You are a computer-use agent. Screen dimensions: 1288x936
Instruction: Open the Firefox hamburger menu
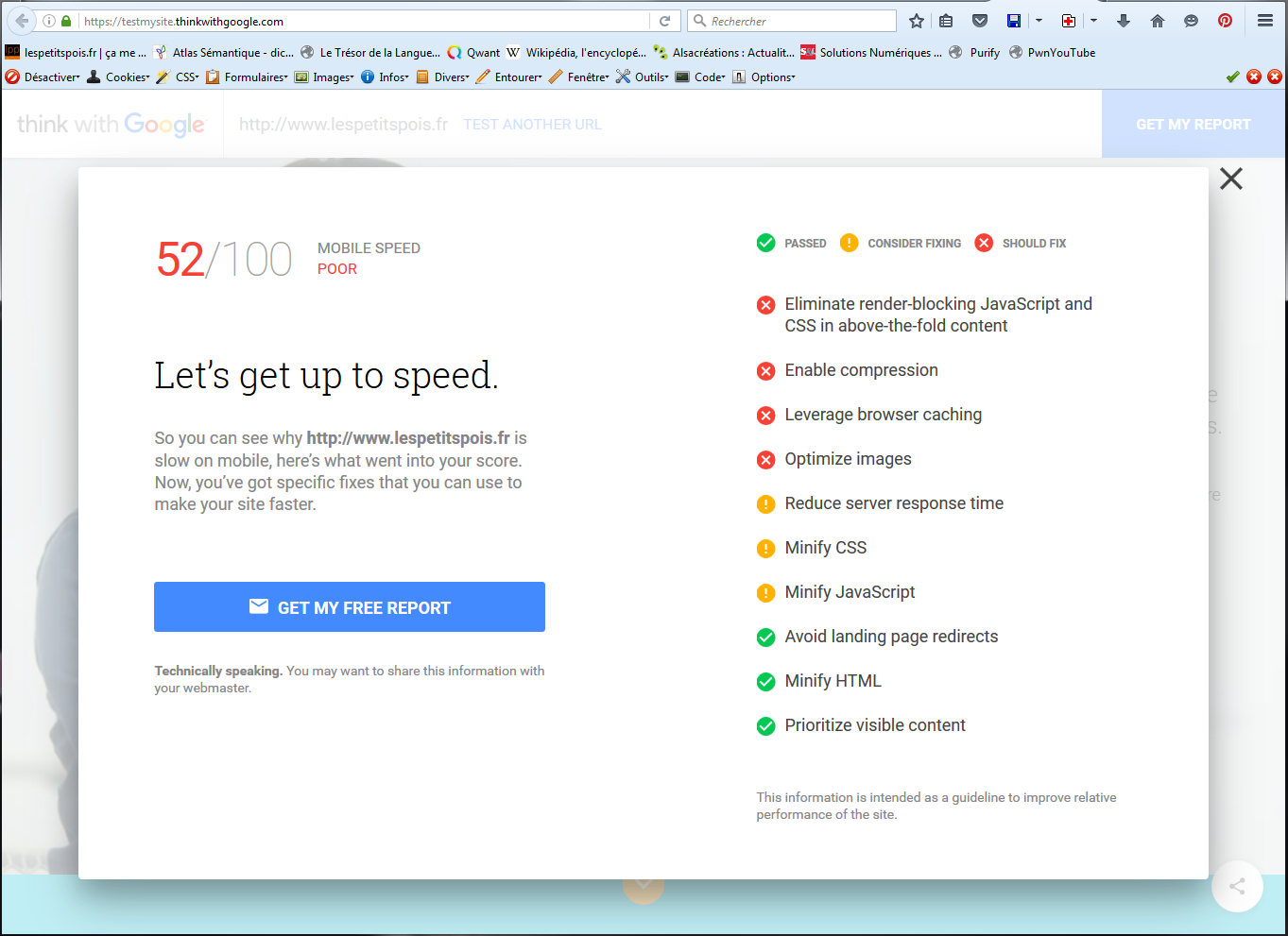(1265, 21)
